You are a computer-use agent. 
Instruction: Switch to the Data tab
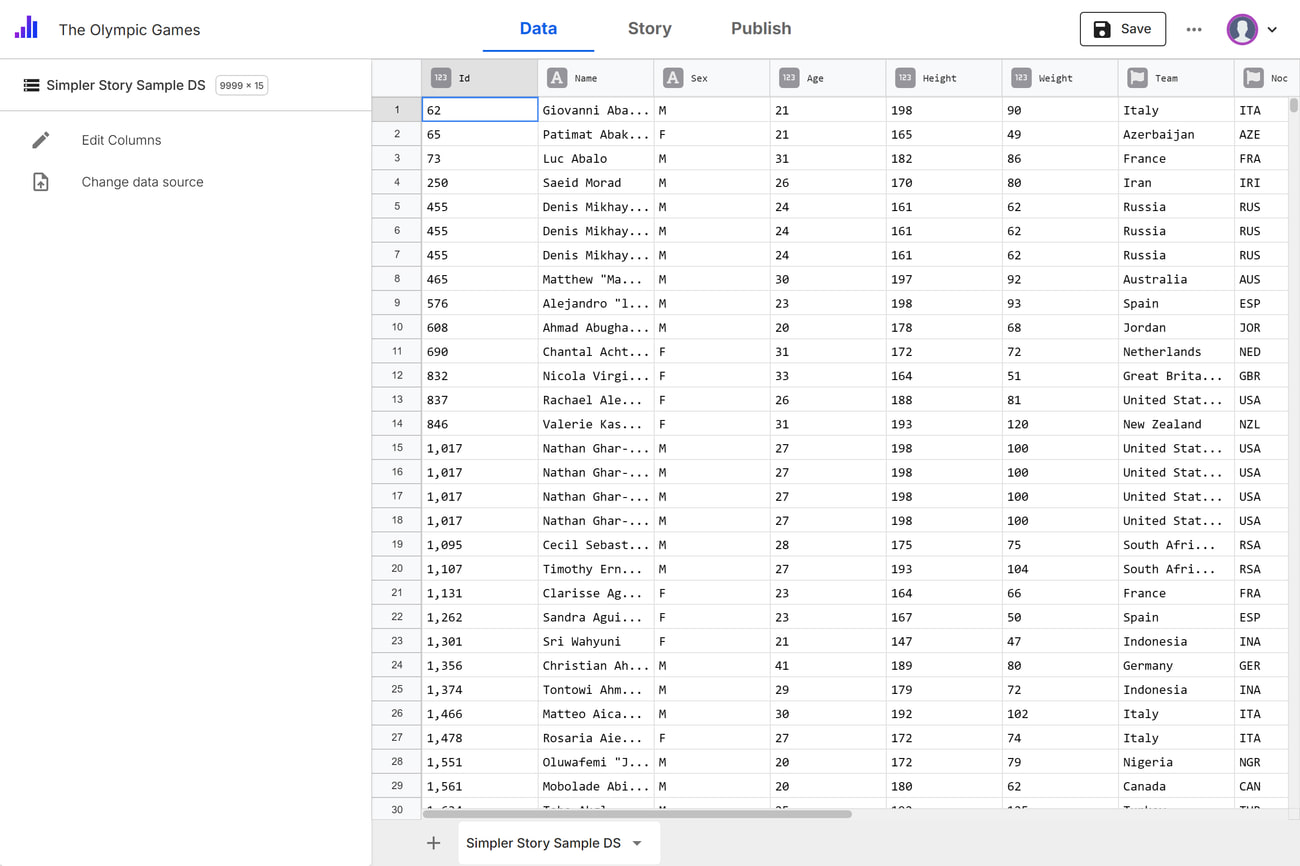pos(538,29)
